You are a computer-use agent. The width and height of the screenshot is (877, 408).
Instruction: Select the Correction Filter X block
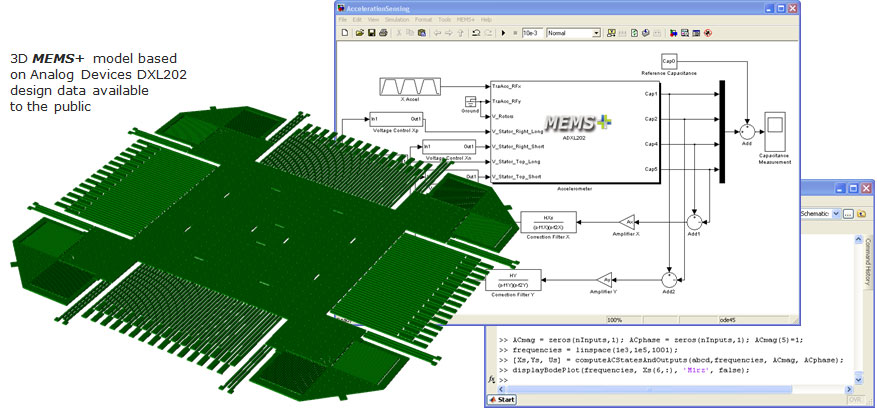pyautogui.click(x=549, y=222)
